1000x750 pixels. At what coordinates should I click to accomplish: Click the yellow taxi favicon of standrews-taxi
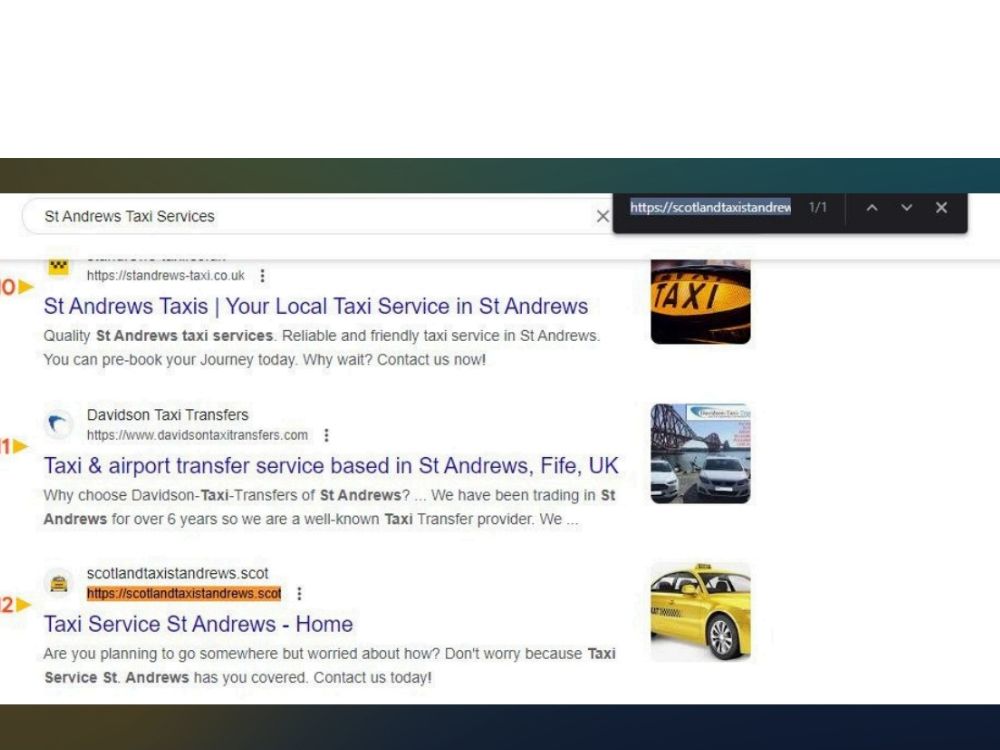pos(59,266)
